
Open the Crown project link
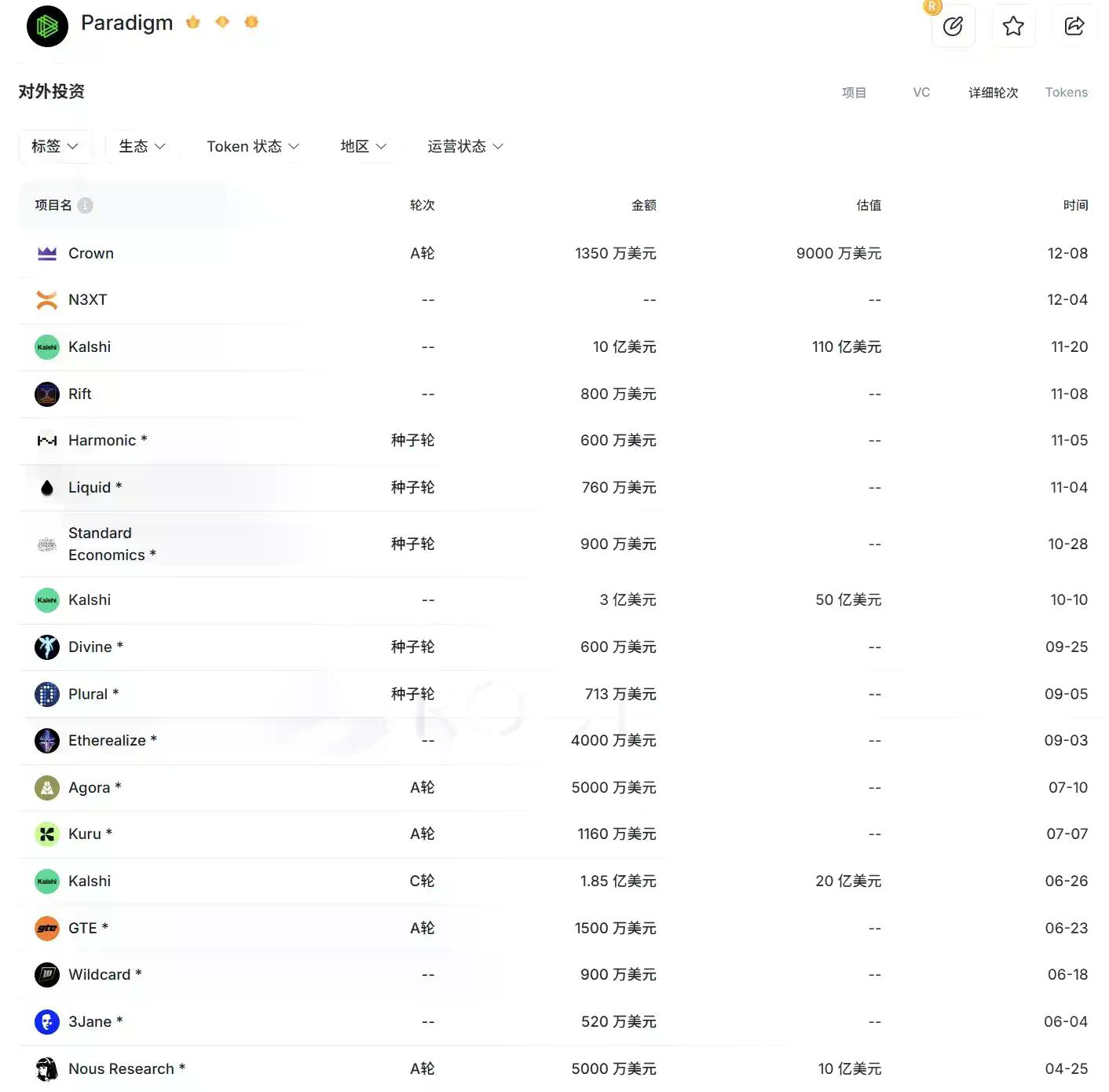[x=91, y=253]
